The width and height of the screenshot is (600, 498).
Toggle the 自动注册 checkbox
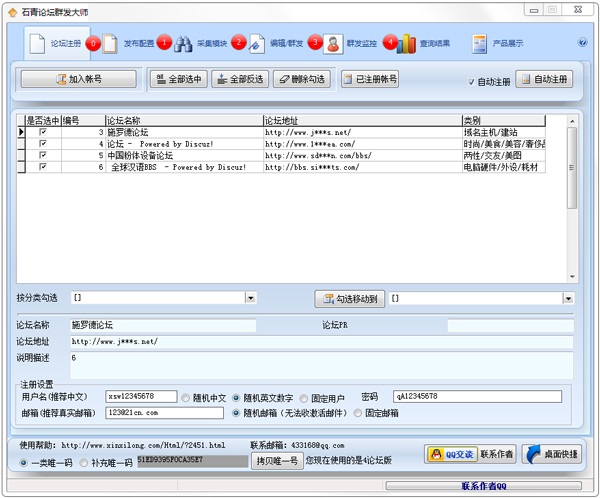click(x=471, y=82)
